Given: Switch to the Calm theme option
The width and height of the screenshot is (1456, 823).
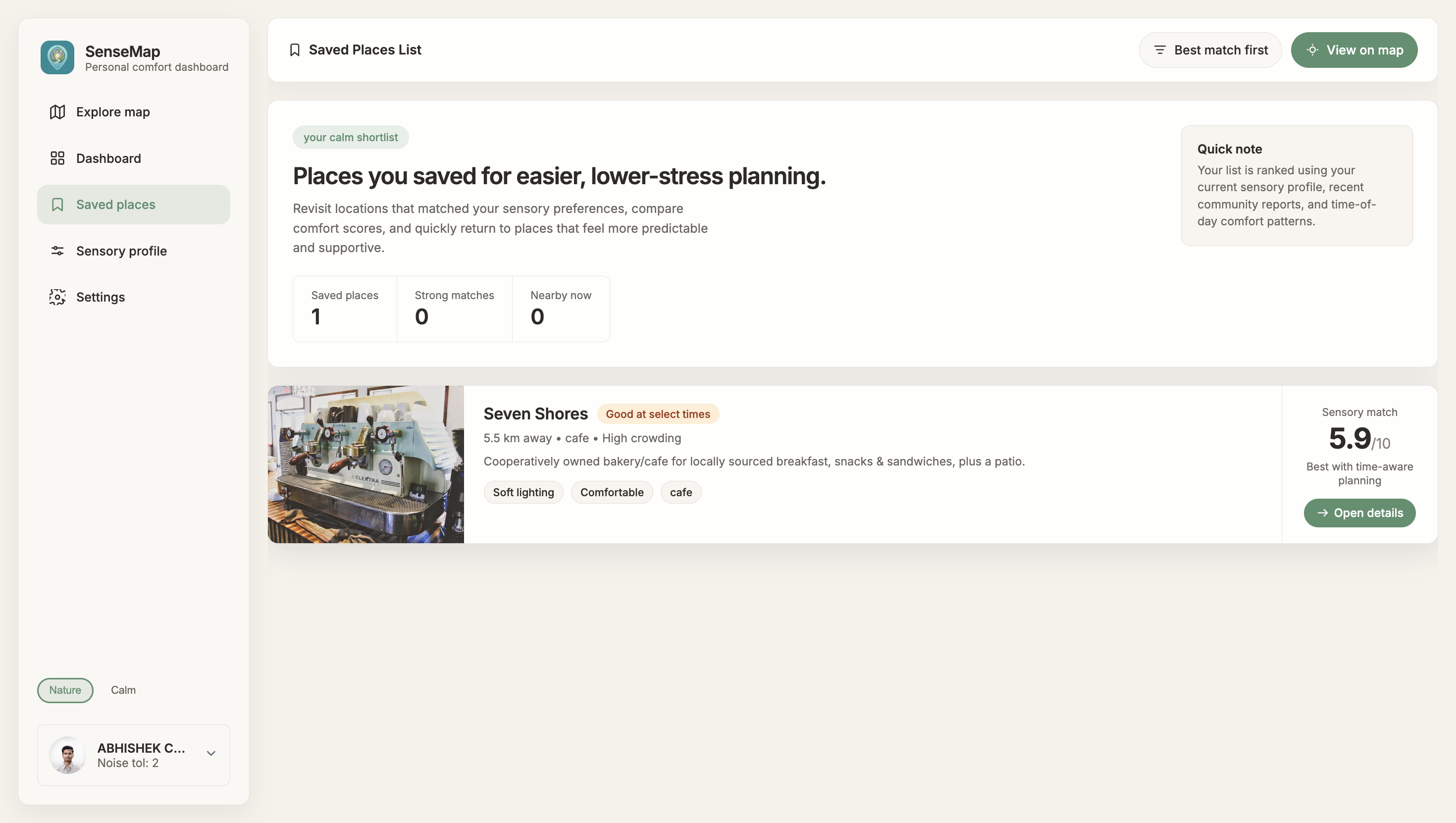Looking at the screenshot, I should (x=123, y=690).
